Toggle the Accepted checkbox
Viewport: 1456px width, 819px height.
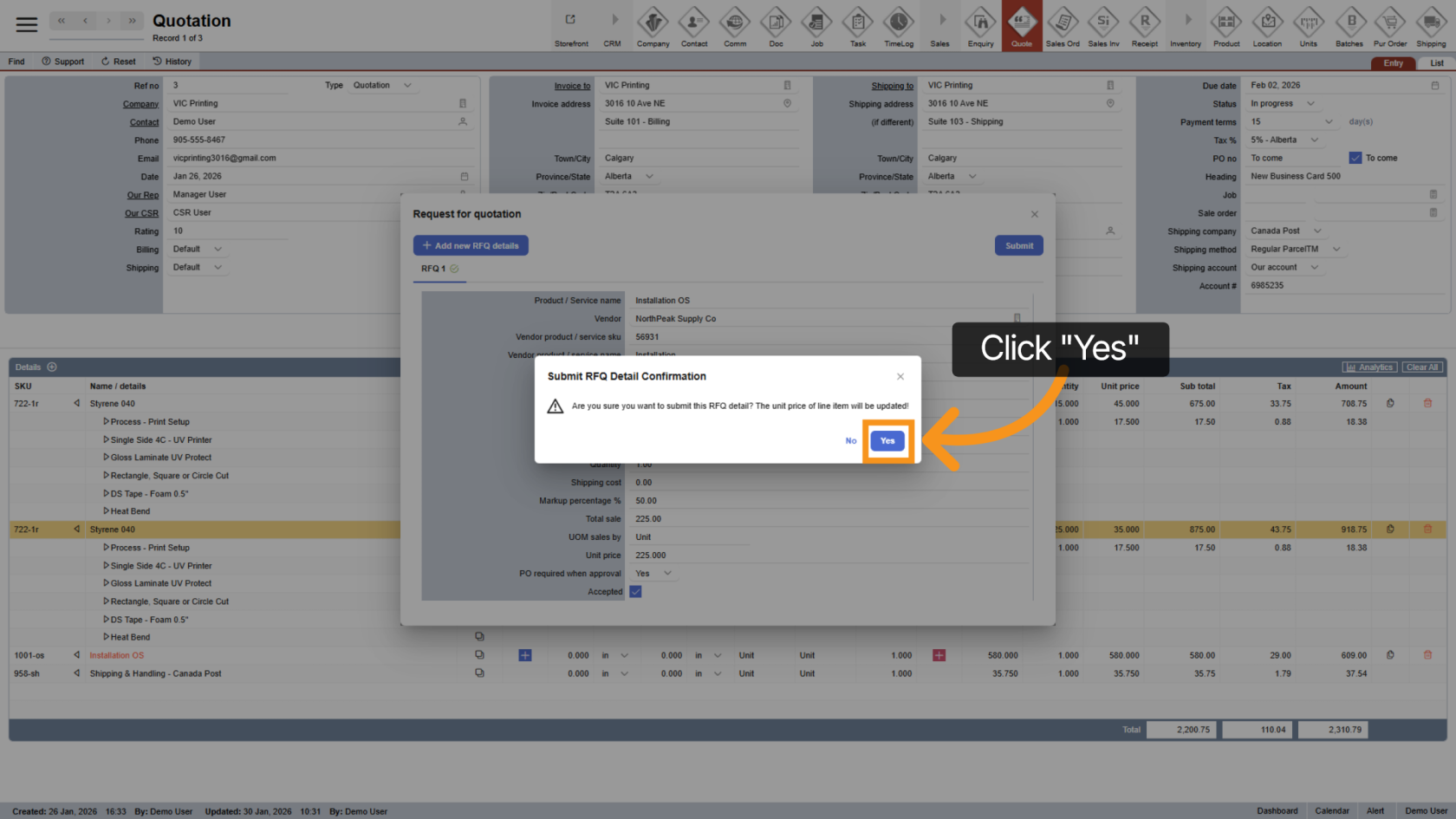coord(635,592)
